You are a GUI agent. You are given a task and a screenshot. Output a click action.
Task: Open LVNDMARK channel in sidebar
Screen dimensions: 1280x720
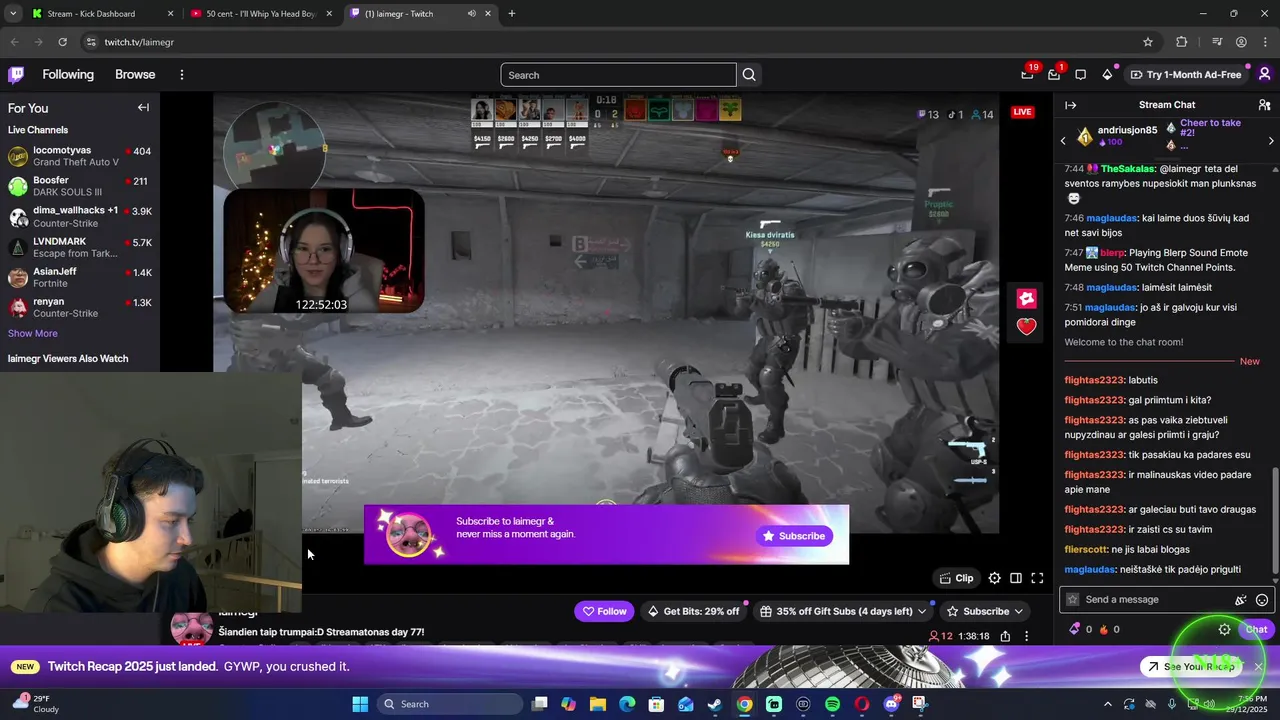click(x=79, y=247)
